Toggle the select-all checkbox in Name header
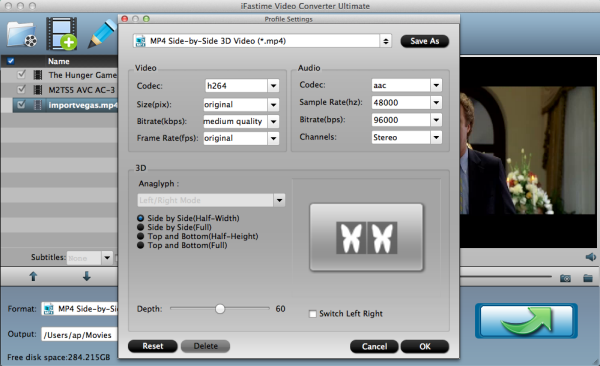 [11, 61]
